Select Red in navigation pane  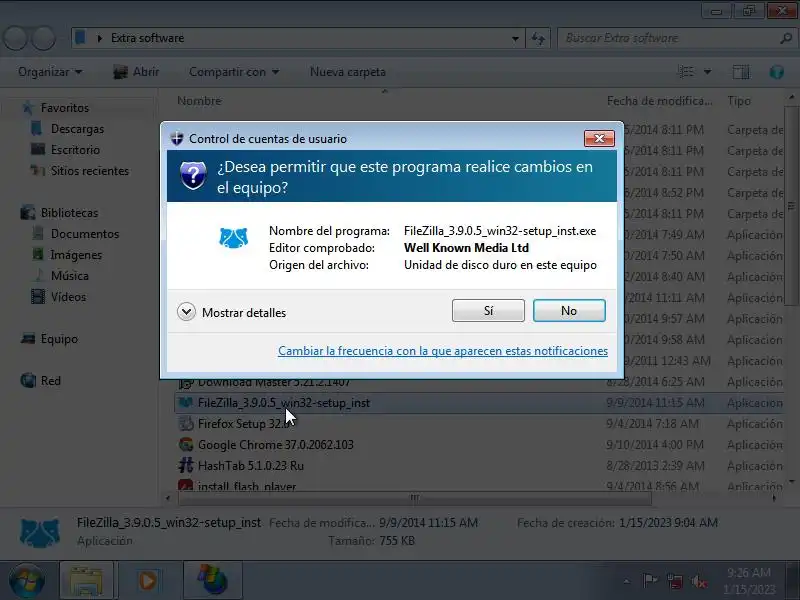[51, 381]
